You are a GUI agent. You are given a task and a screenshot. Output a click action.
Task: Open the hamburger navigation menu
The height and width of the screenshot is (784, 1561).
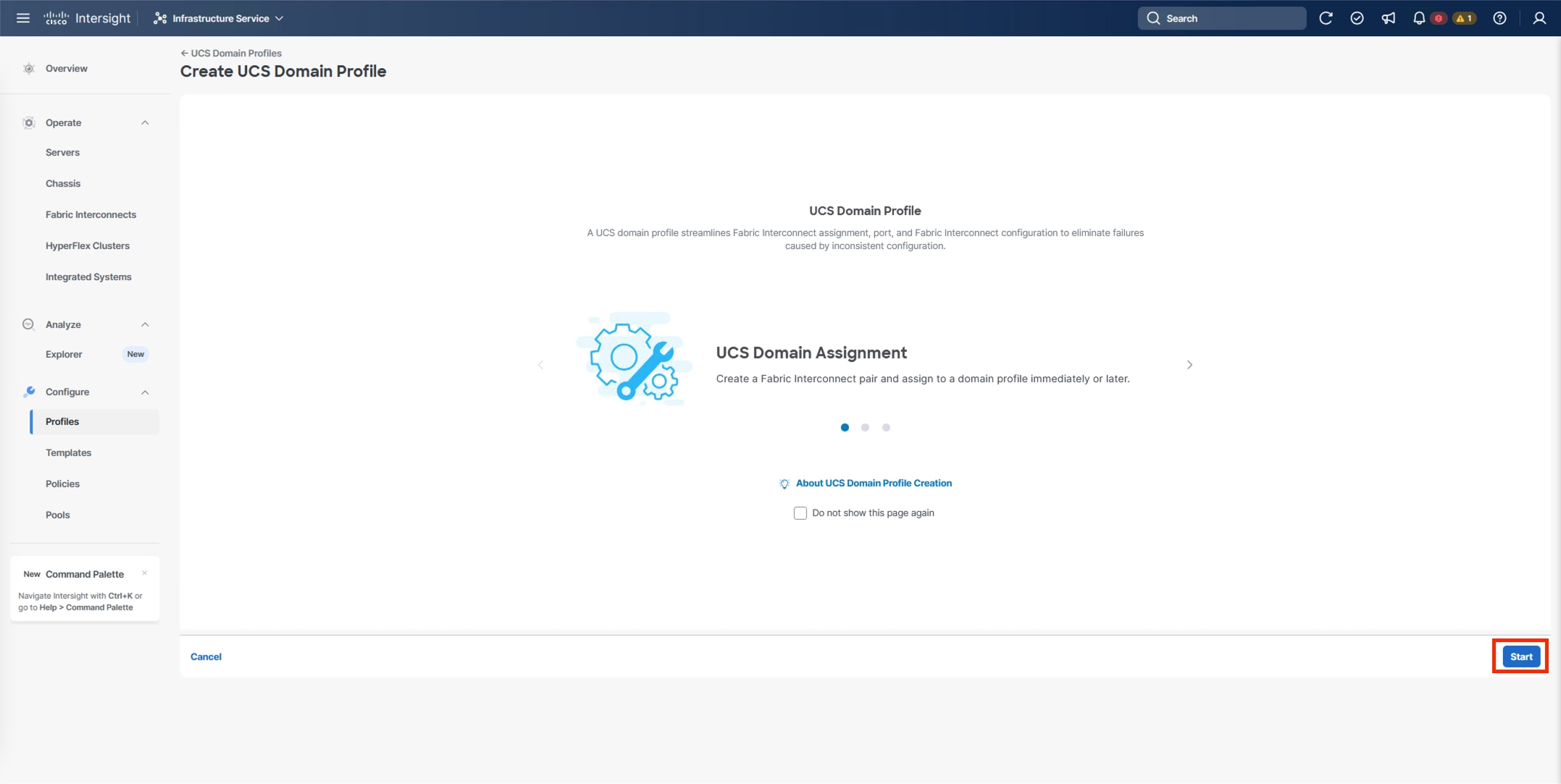tap(22, 17)
